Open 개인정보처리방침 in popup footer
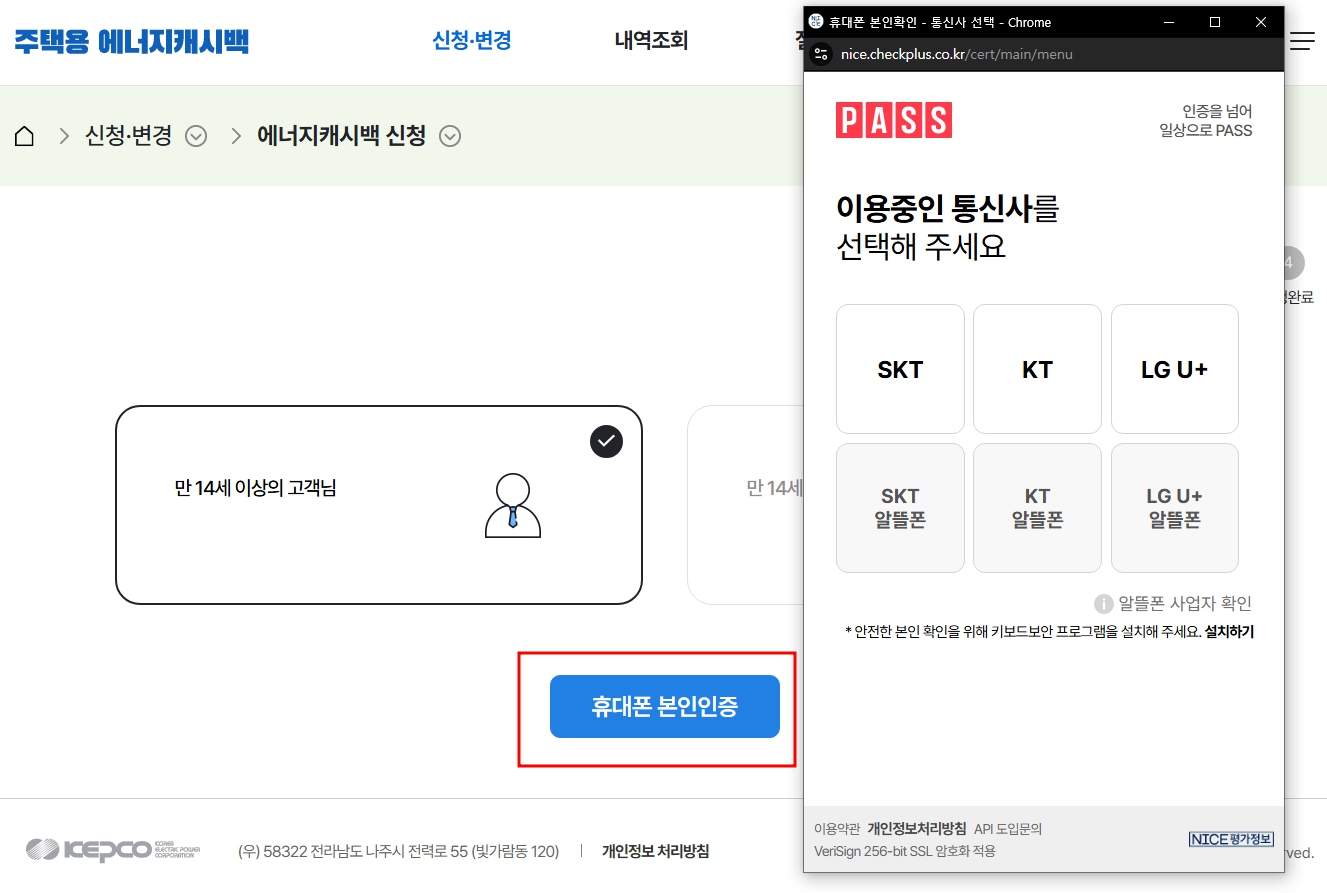This screenshot has width=1327, height=893. coord(917,829)
